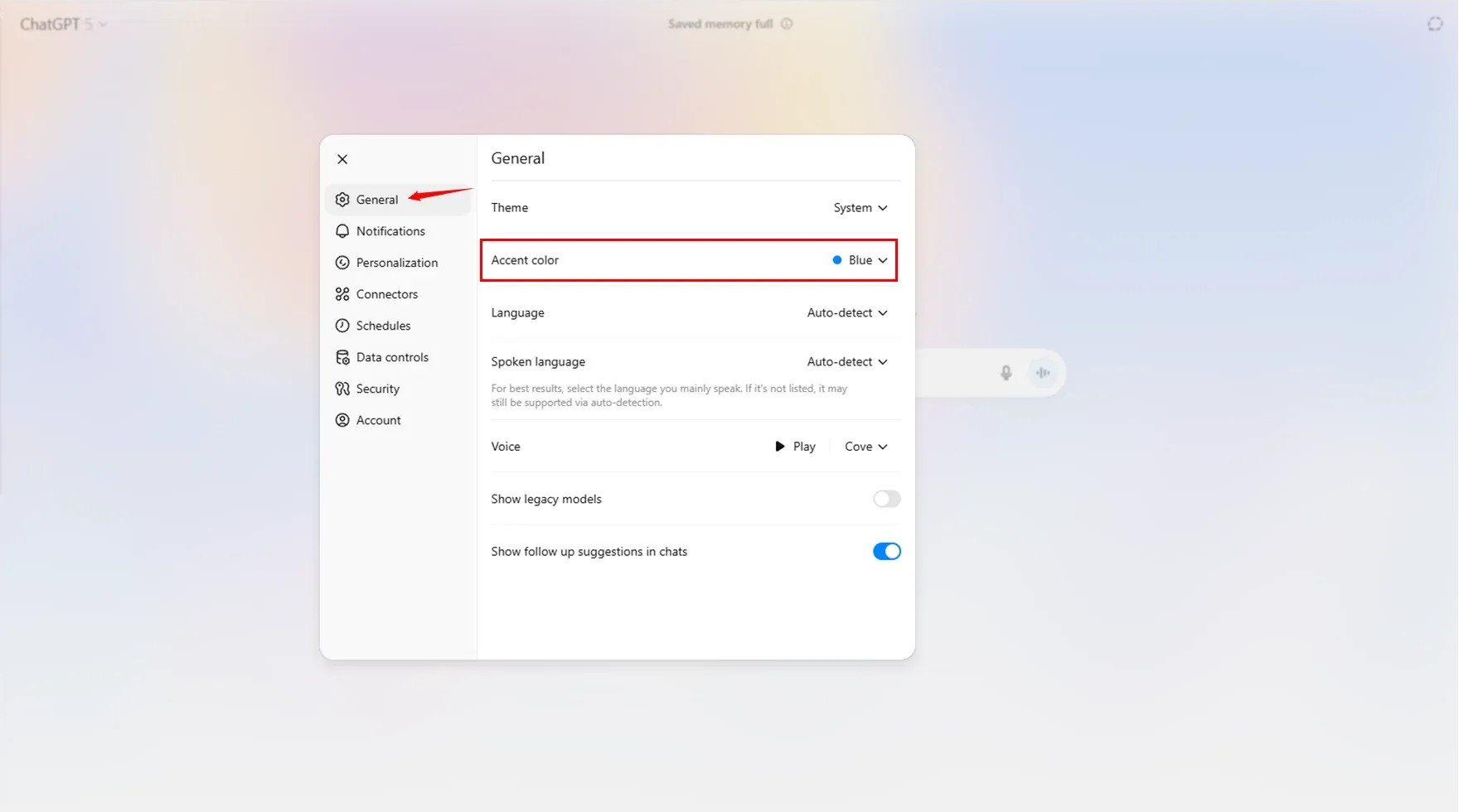Select the General settings tab
Viewport: 1459px width, 812px height.
point(399,200)
